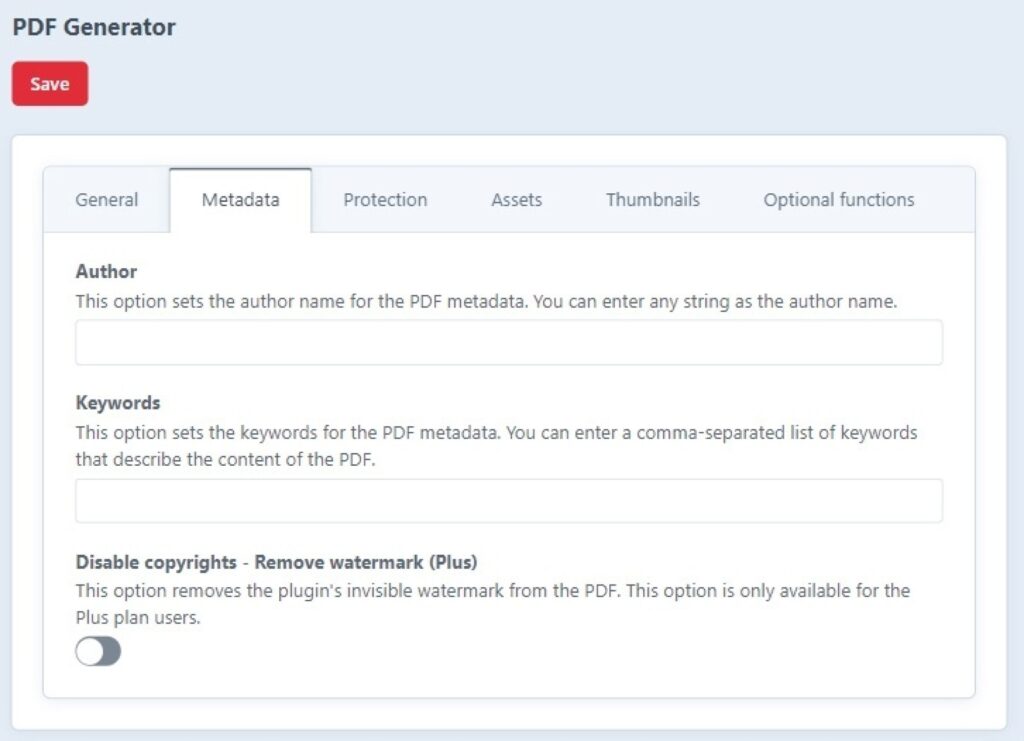This screenshot has height=741, width=1024.
Task: View the Thumbnails tab
Action: [653, 200]
